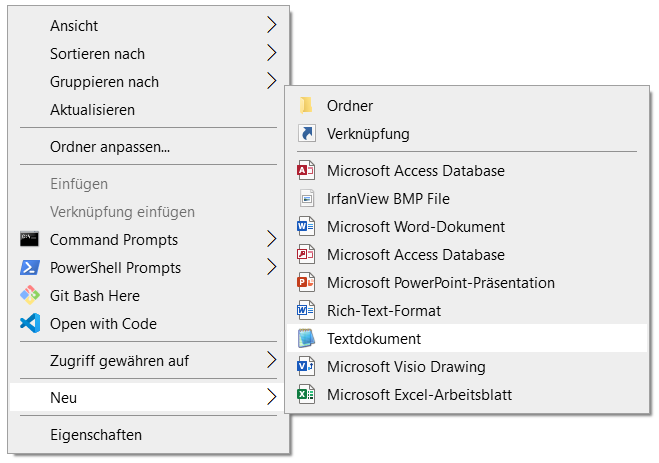Click the yellow Ordner folder icon
Image resolution: width=659 pixels, height=463 pixels.
306,105
